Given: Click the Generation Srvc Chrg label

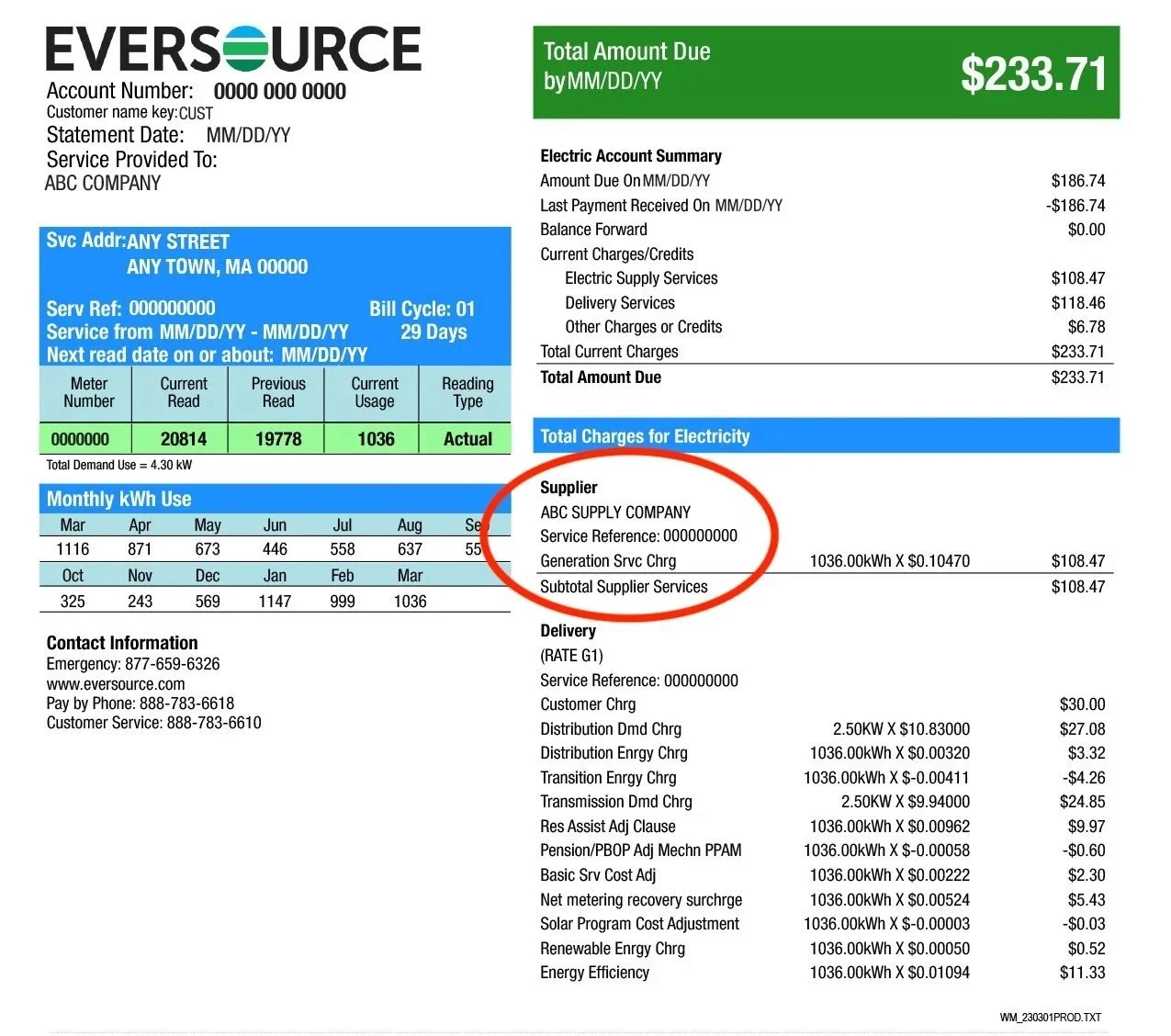Looking at the screenshot, I should [x=608, y=561].
